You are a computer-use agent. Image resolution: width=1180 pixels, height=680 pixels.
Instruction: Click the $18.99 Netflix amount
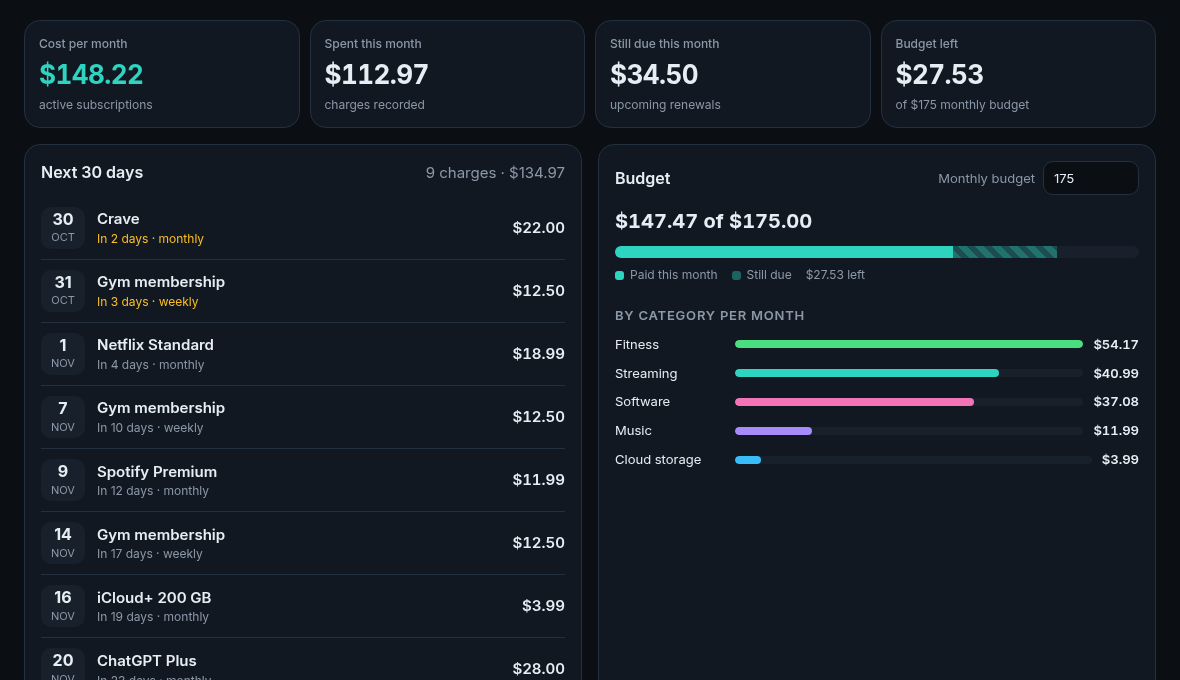pyautogui.click(x=538, y=354)
